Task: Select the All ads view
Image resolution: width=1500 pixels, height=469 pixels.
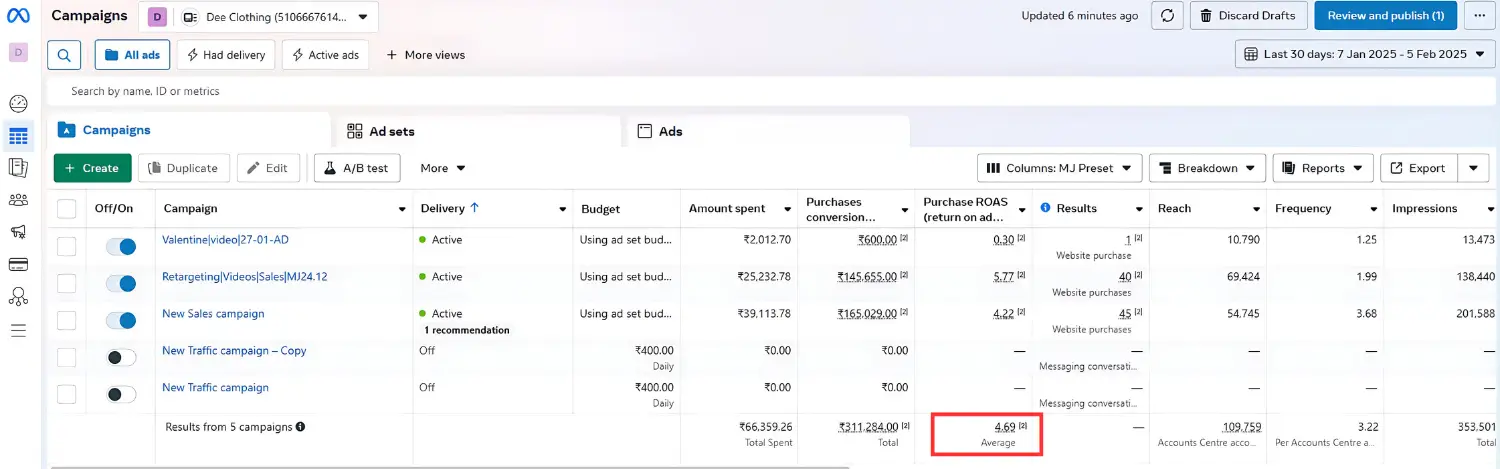Action: tap(133, 55)
